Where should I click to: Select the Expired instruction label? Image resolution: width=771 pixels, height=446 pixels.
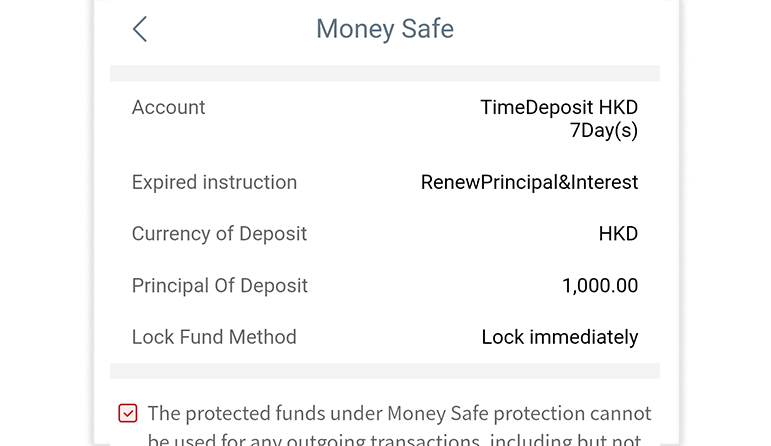tap(214, 182)
